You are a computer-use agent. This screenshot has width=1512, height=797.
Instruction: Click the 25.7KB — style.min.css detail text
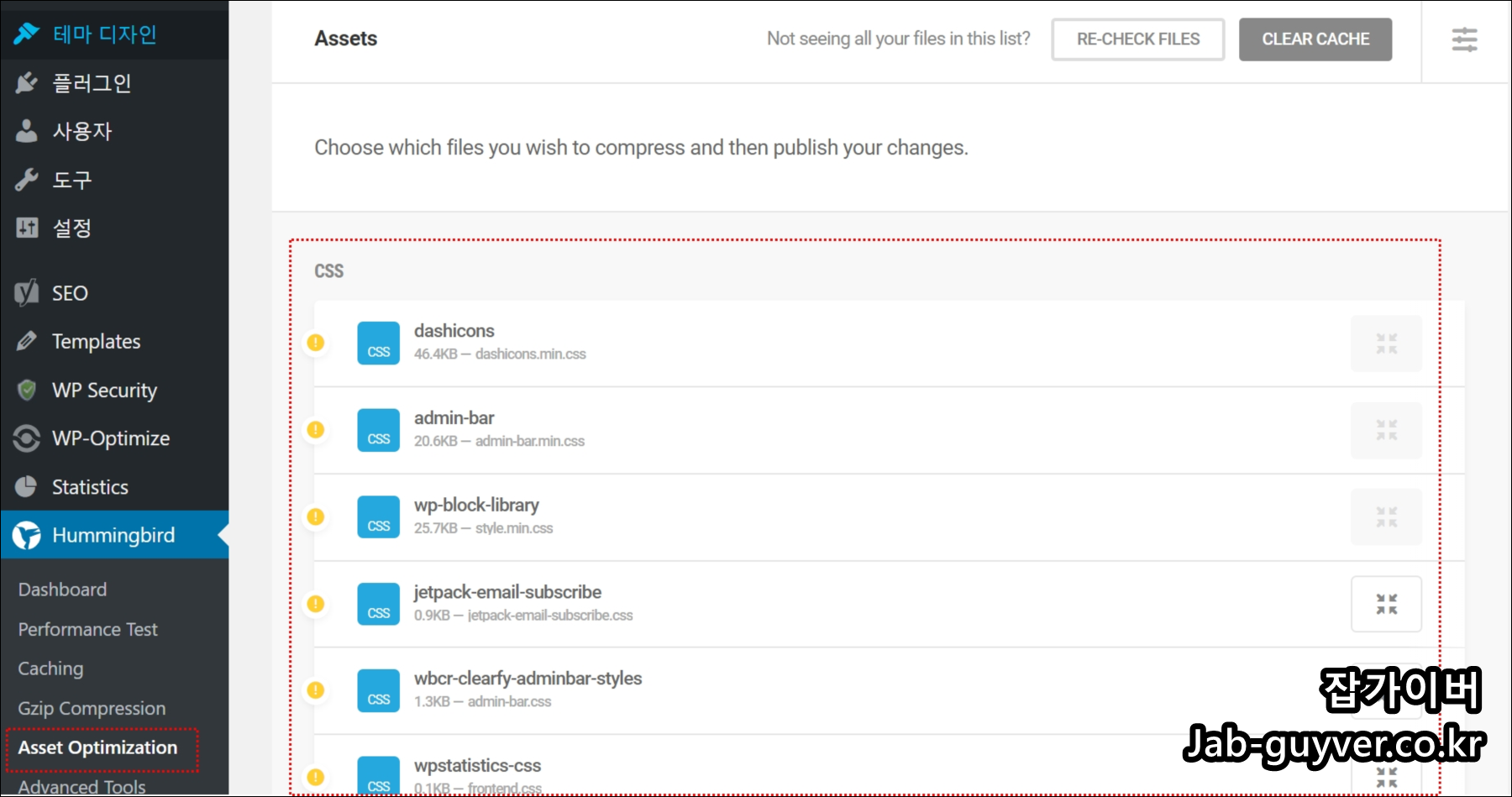(x=483, y=528)
